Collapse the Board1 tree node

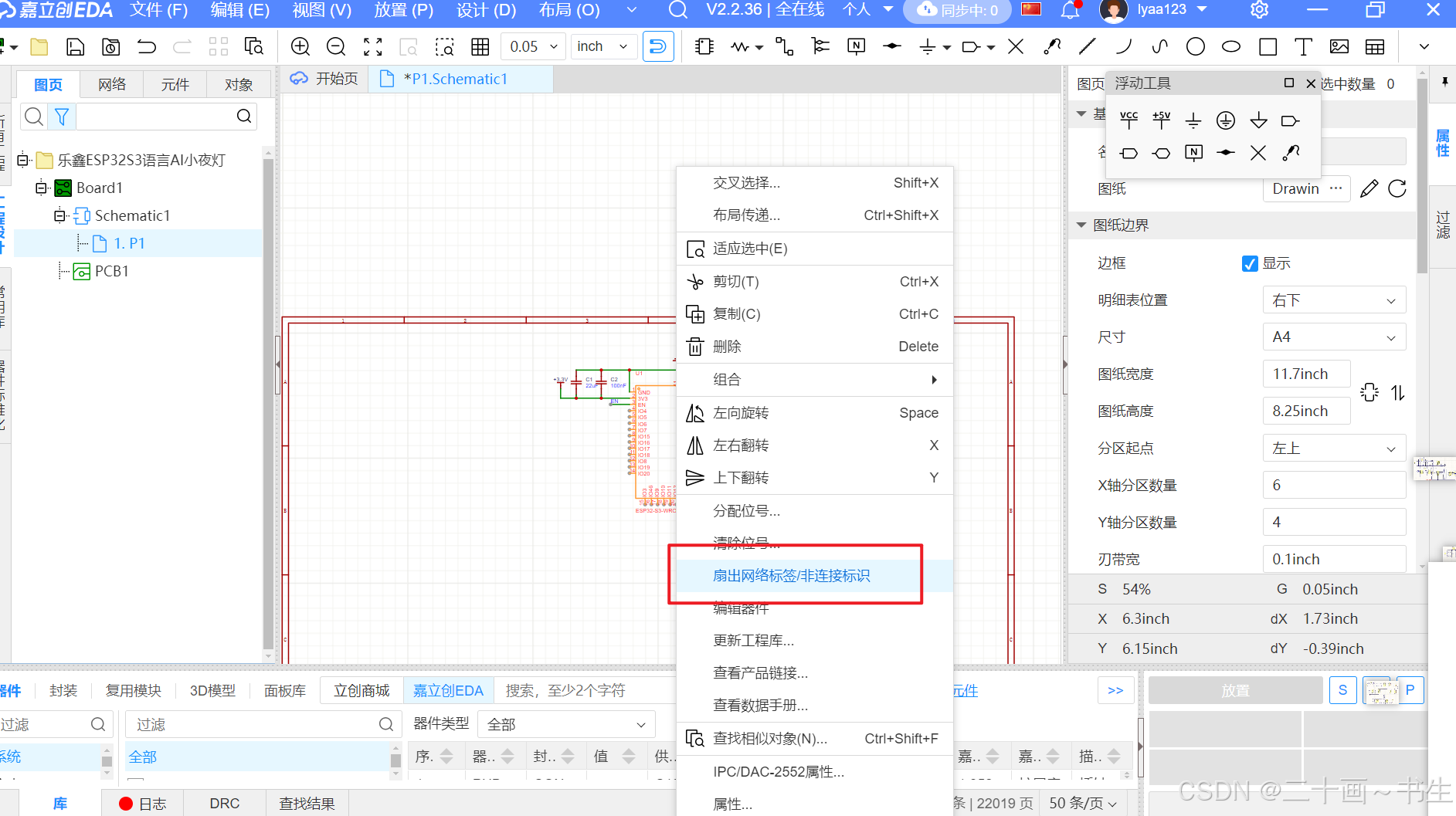(41, 188)
